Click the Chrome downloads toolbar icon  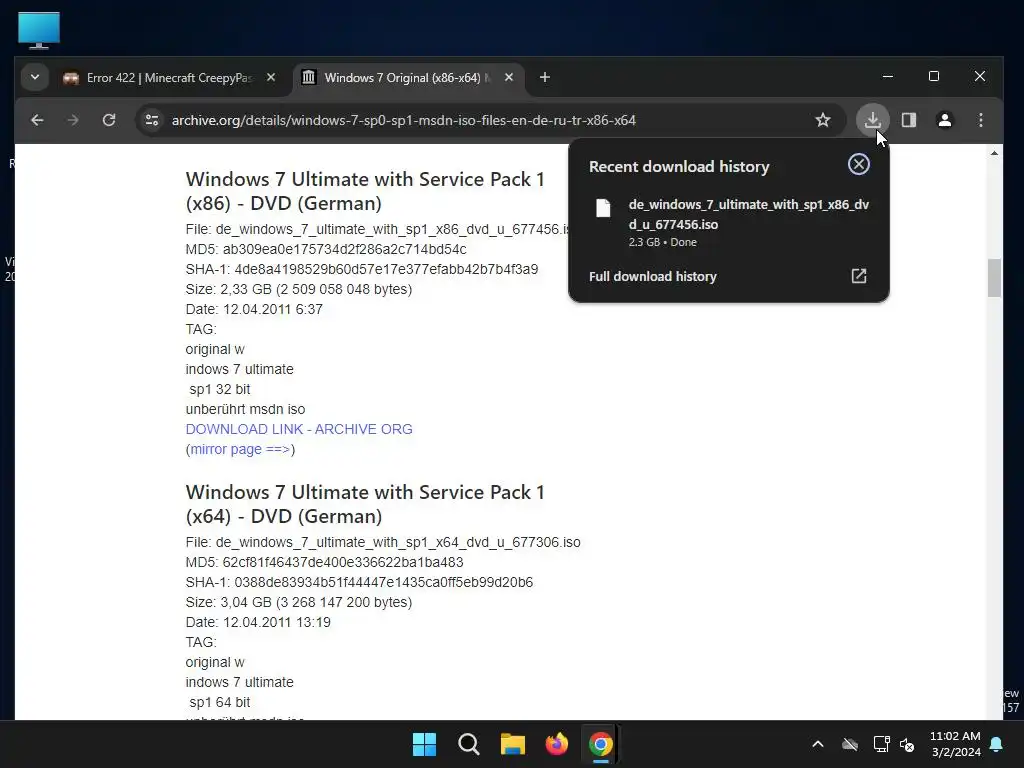872,120
